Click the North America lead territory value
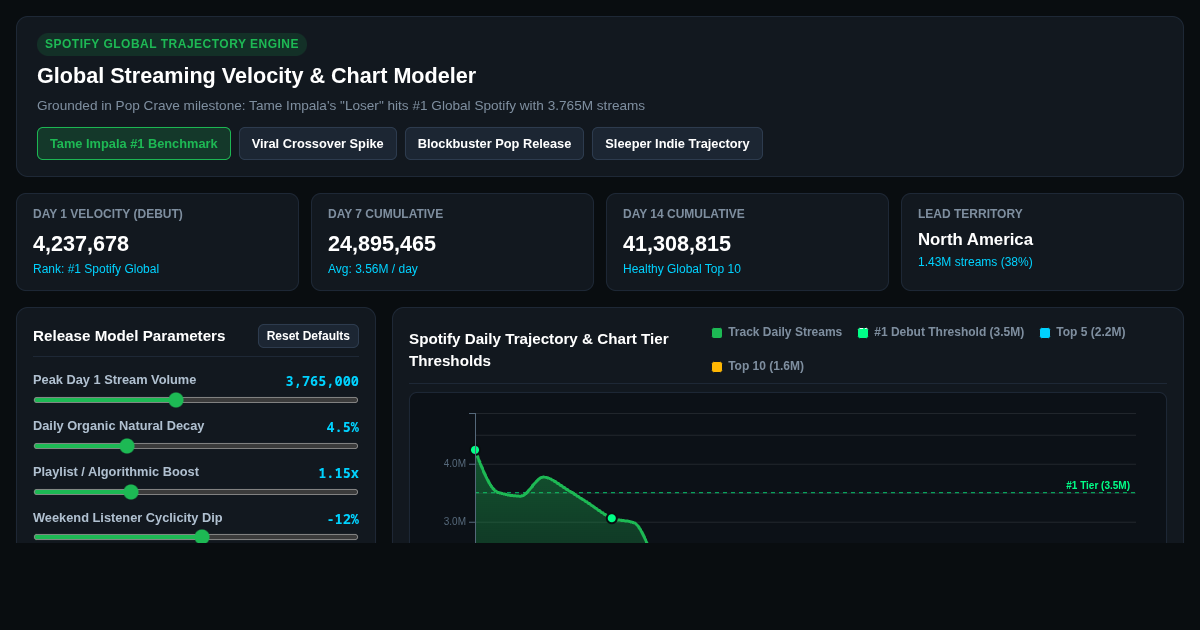The height and width of the screenshot is (630, 1200). coord(975,240)
